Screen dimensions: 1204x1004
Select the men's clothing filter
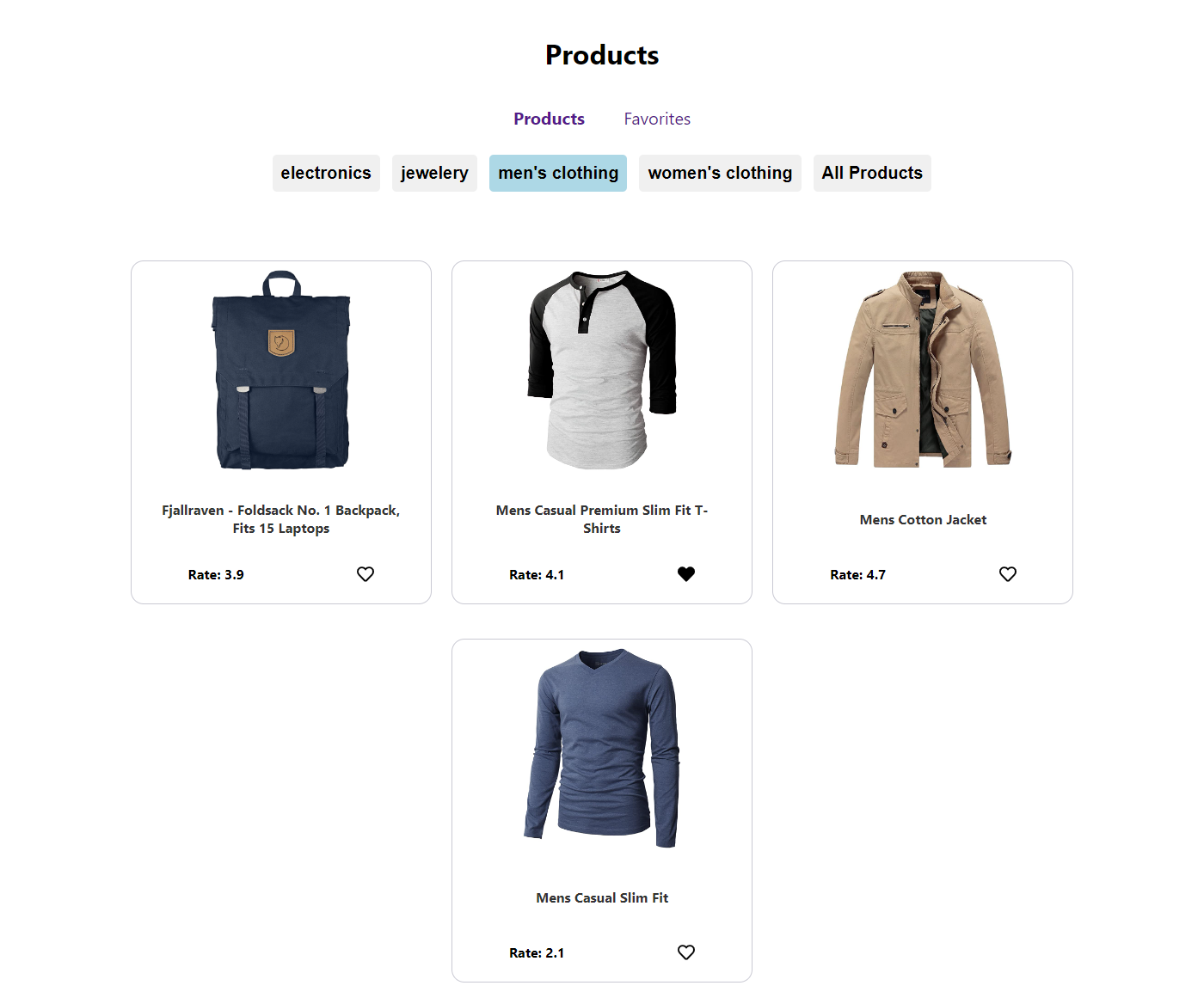coord(557,173)
